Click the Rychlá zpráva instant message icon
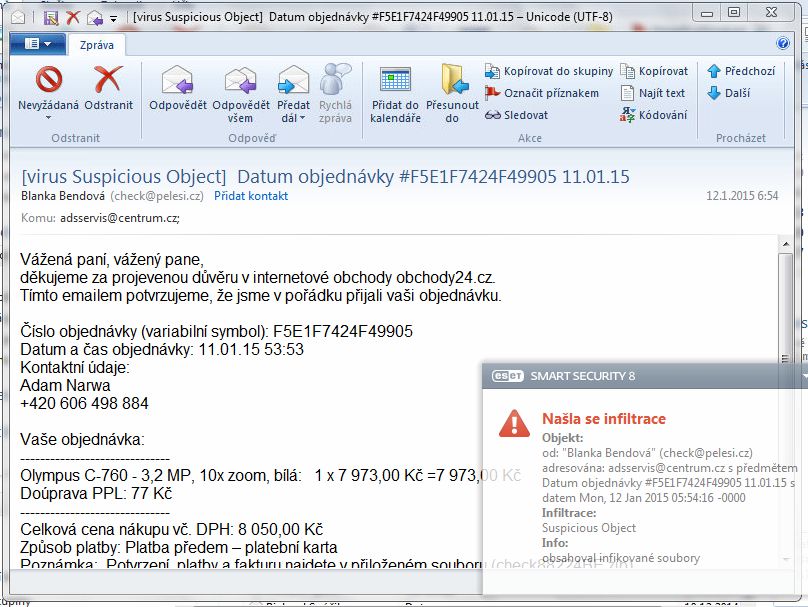 335,79
